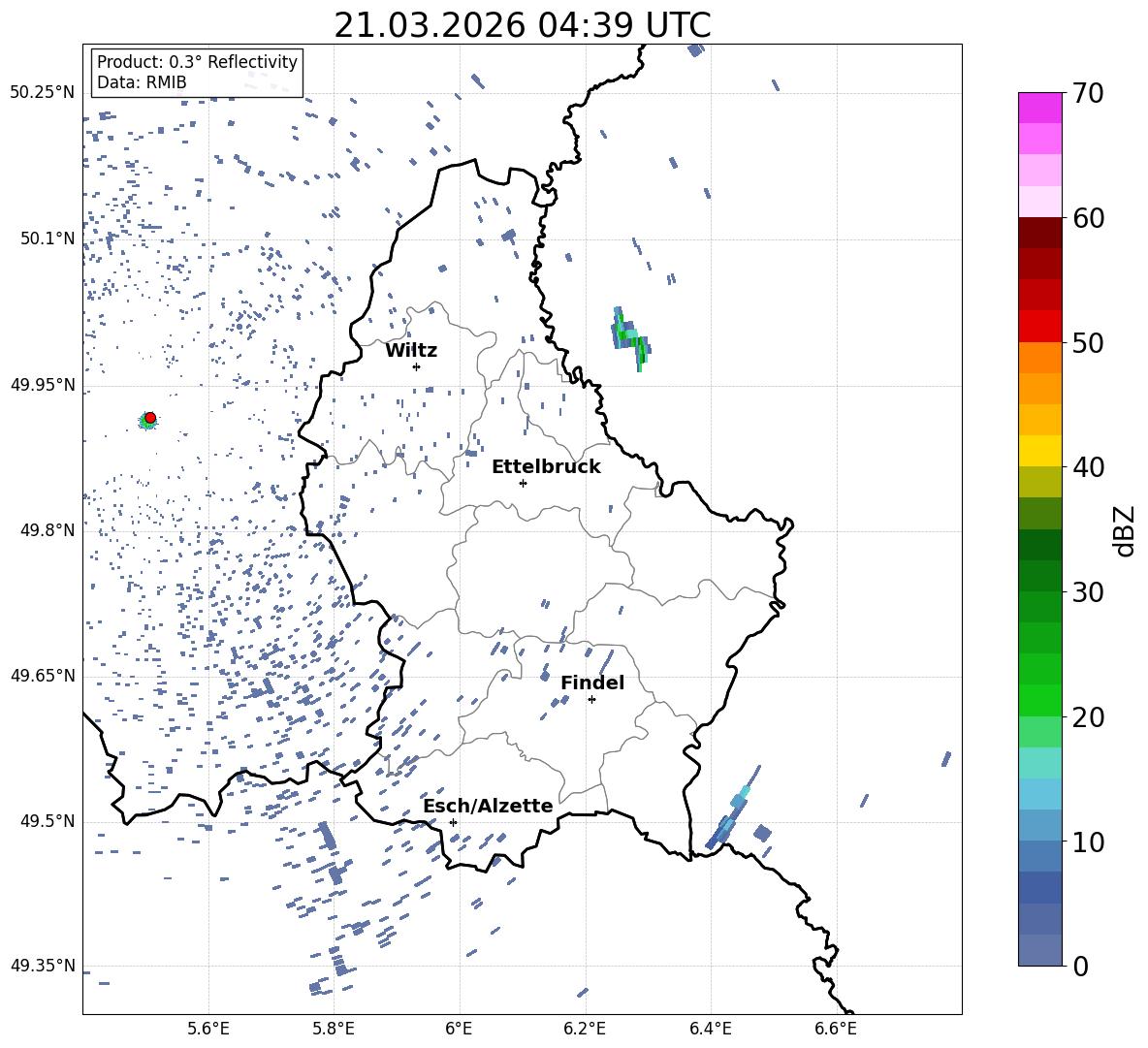1148x1048 pixels.
Task: Click the 'Product: 0.3° Reflectivity' text
Action: pyautogui.click(x=197, y=61)
